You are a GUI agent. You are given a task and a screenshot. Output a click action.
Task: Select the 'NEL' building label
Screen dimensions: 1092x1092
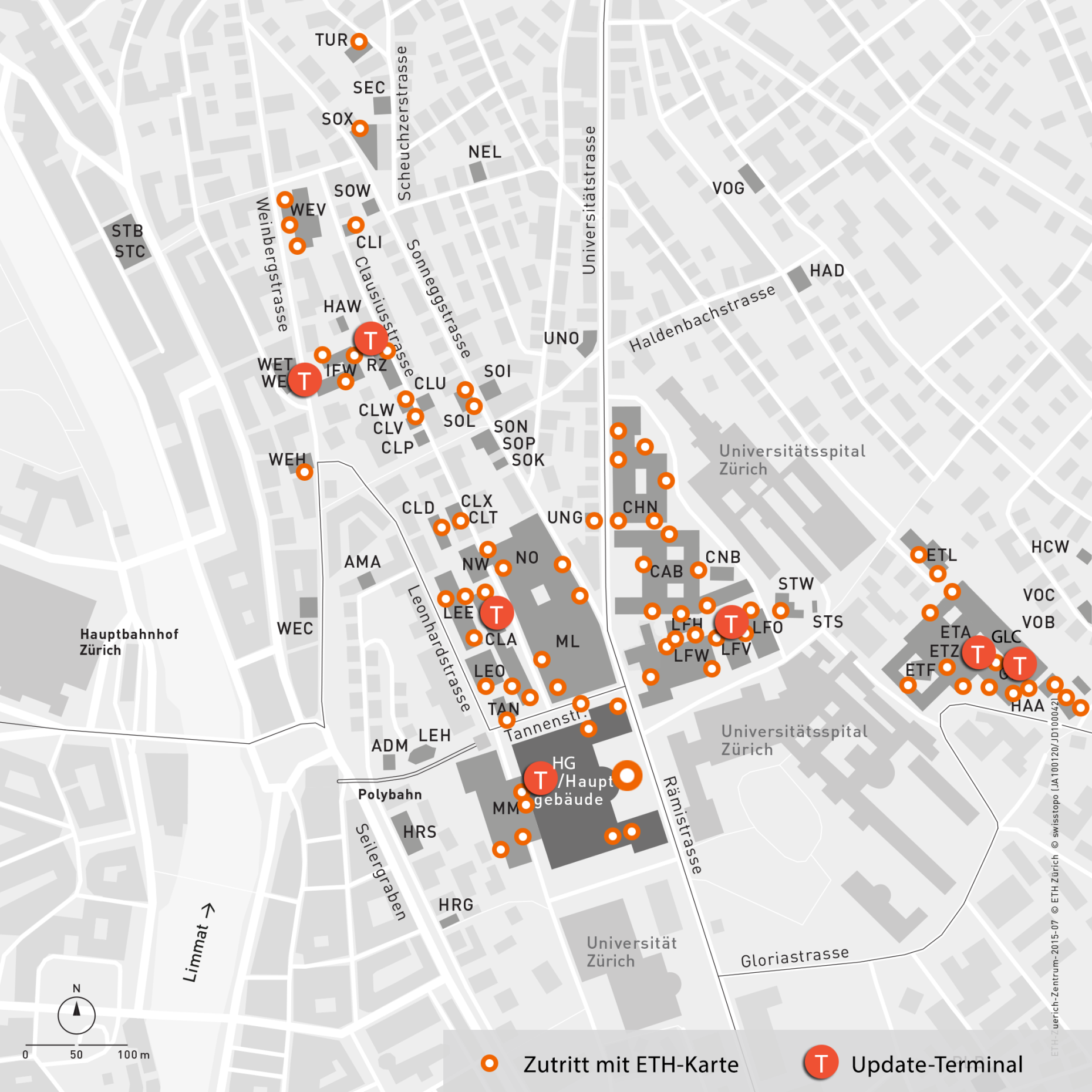coord(485,152)
